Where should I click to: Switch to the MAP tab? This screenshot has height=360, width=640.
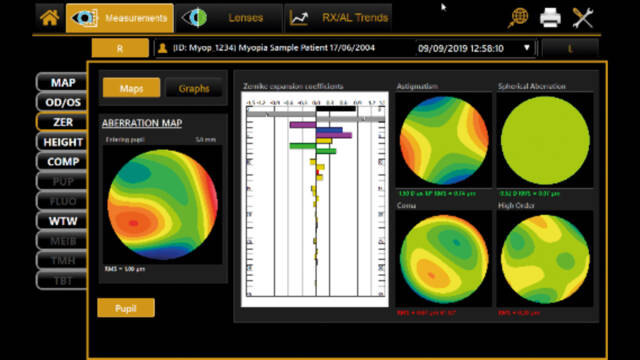point(62,82)
